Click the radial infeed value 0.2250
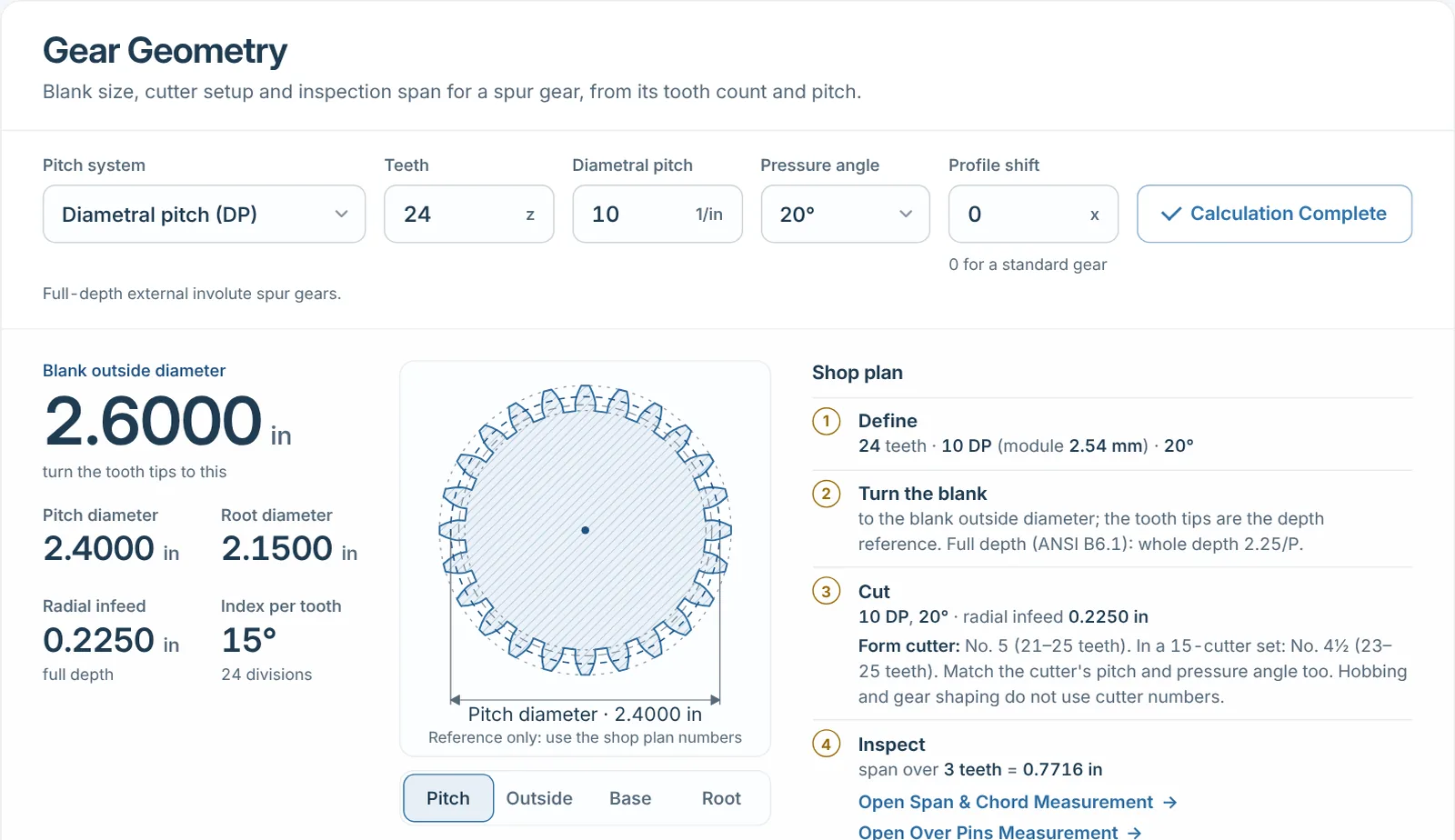1455x840 pixels. pos(99,641)
